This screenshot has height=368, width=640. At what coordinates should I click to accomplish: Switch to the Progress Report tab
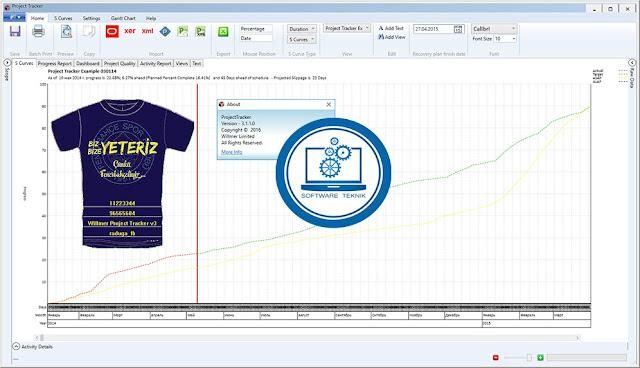tap(55, 64)
